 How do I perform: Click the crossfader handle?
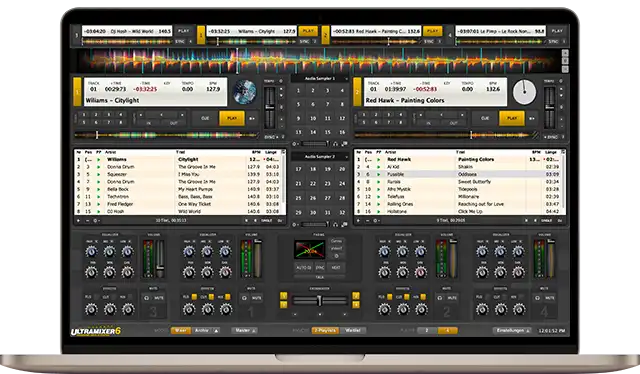(x=320, y=301)
